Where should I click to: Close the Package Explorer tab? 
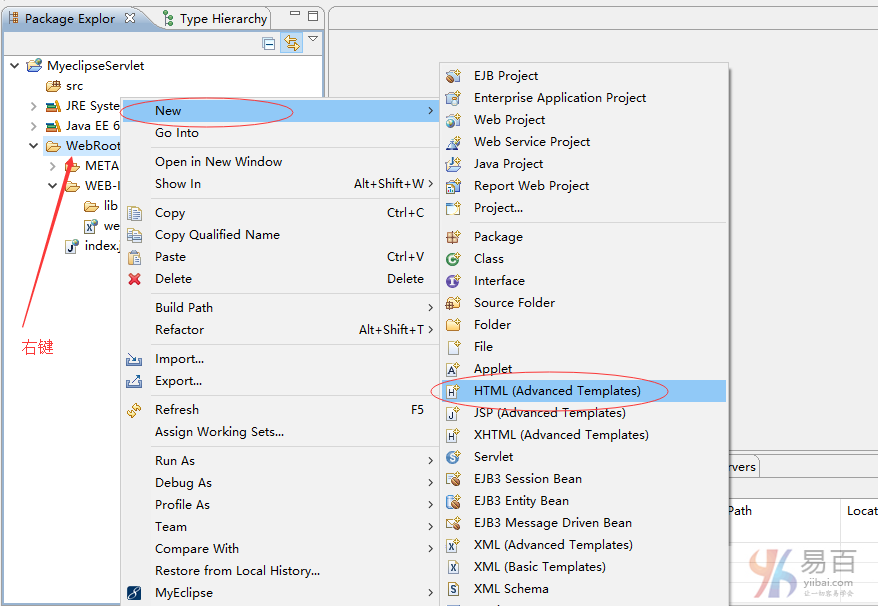130,18
